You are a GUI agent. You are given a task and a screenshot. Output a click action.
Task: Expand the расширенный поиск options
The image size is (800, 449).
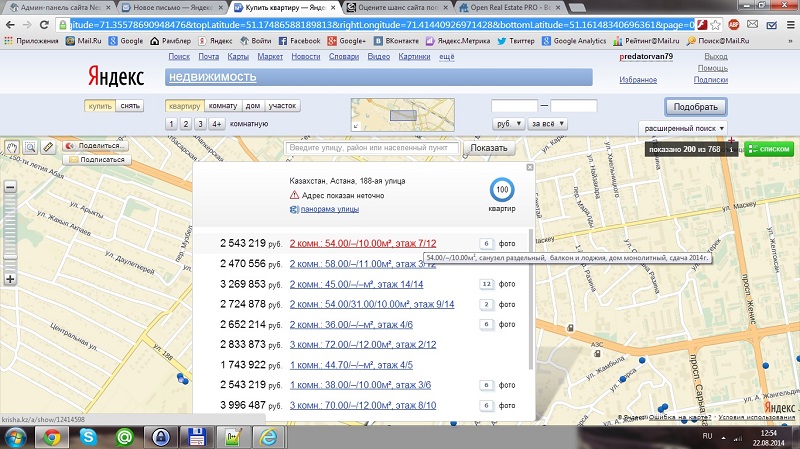tap(683, 128)
